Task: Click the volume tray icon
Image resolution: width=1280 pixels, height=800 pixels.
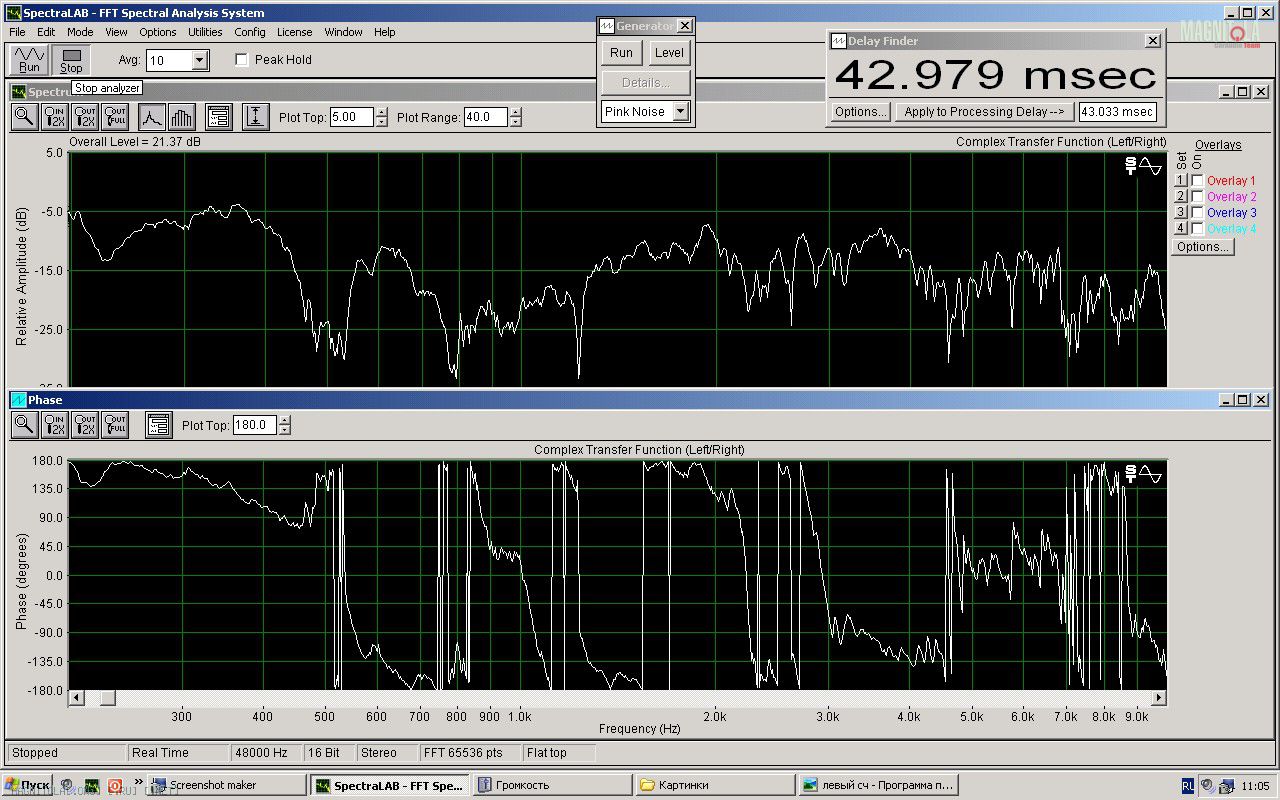Action: [1207, 786]
